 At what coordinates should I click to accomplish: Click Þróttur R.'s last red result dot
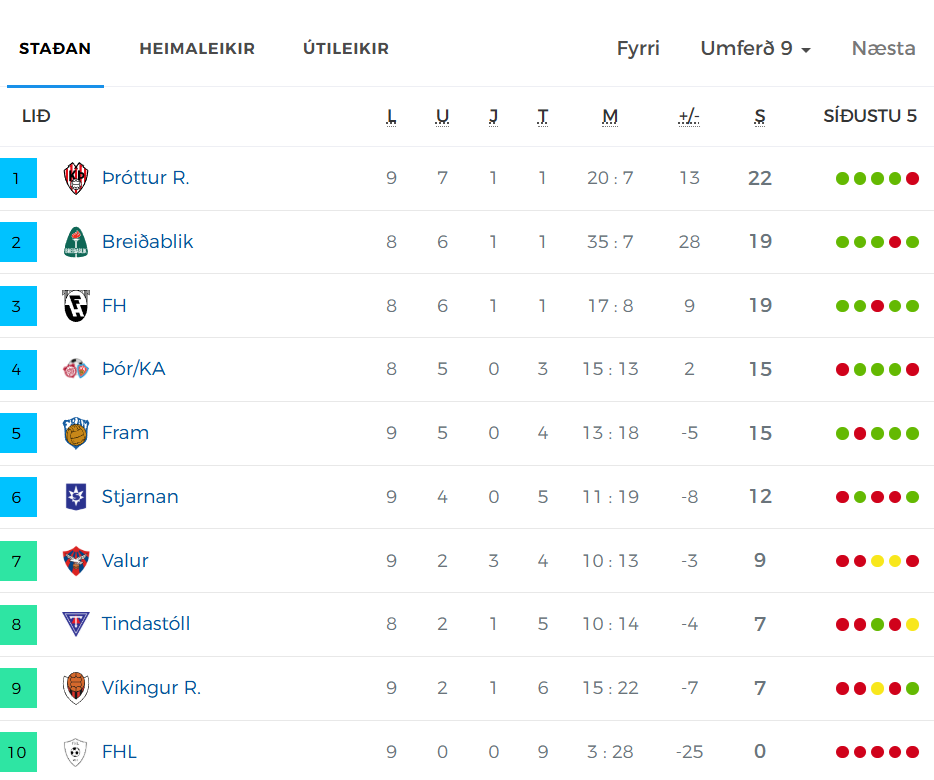(x=912, y=178)
